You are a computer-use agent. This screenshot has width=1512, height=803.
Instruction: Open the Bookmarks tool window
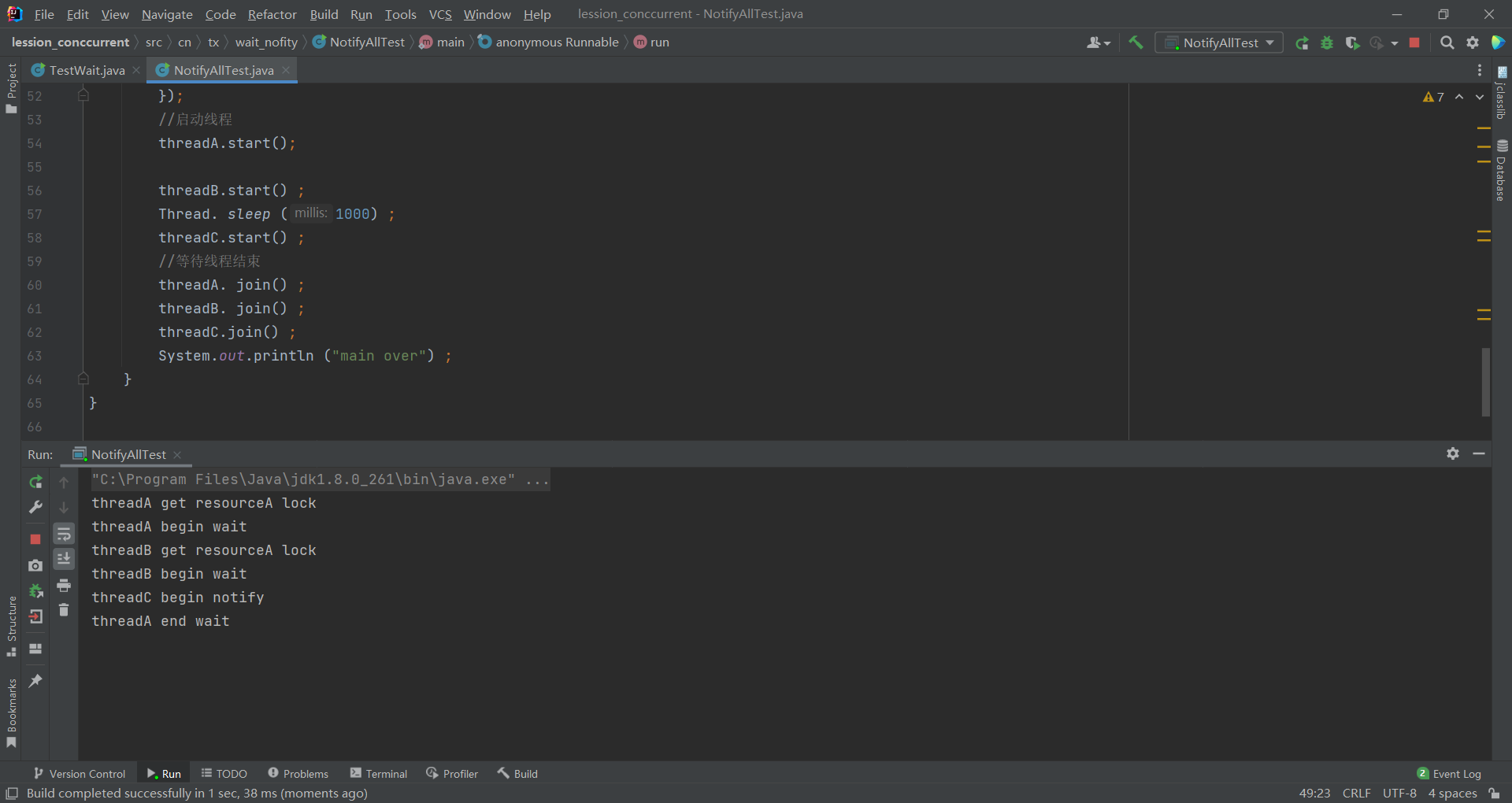pos(11,713)
